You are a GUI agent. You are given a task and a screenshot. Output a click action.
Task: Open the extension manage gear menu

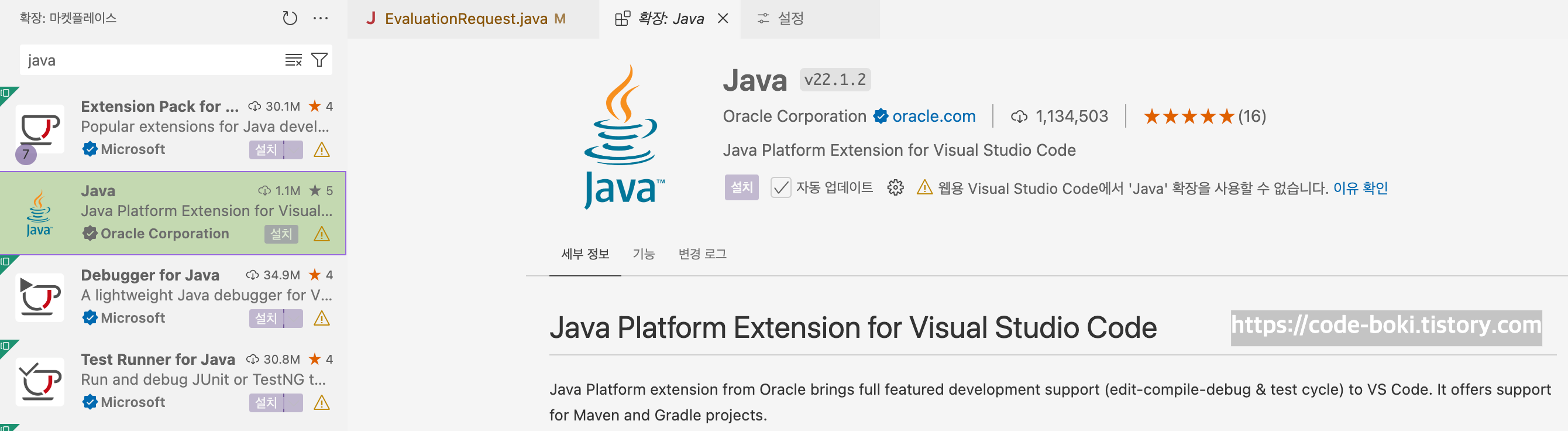tap(895, 187)
